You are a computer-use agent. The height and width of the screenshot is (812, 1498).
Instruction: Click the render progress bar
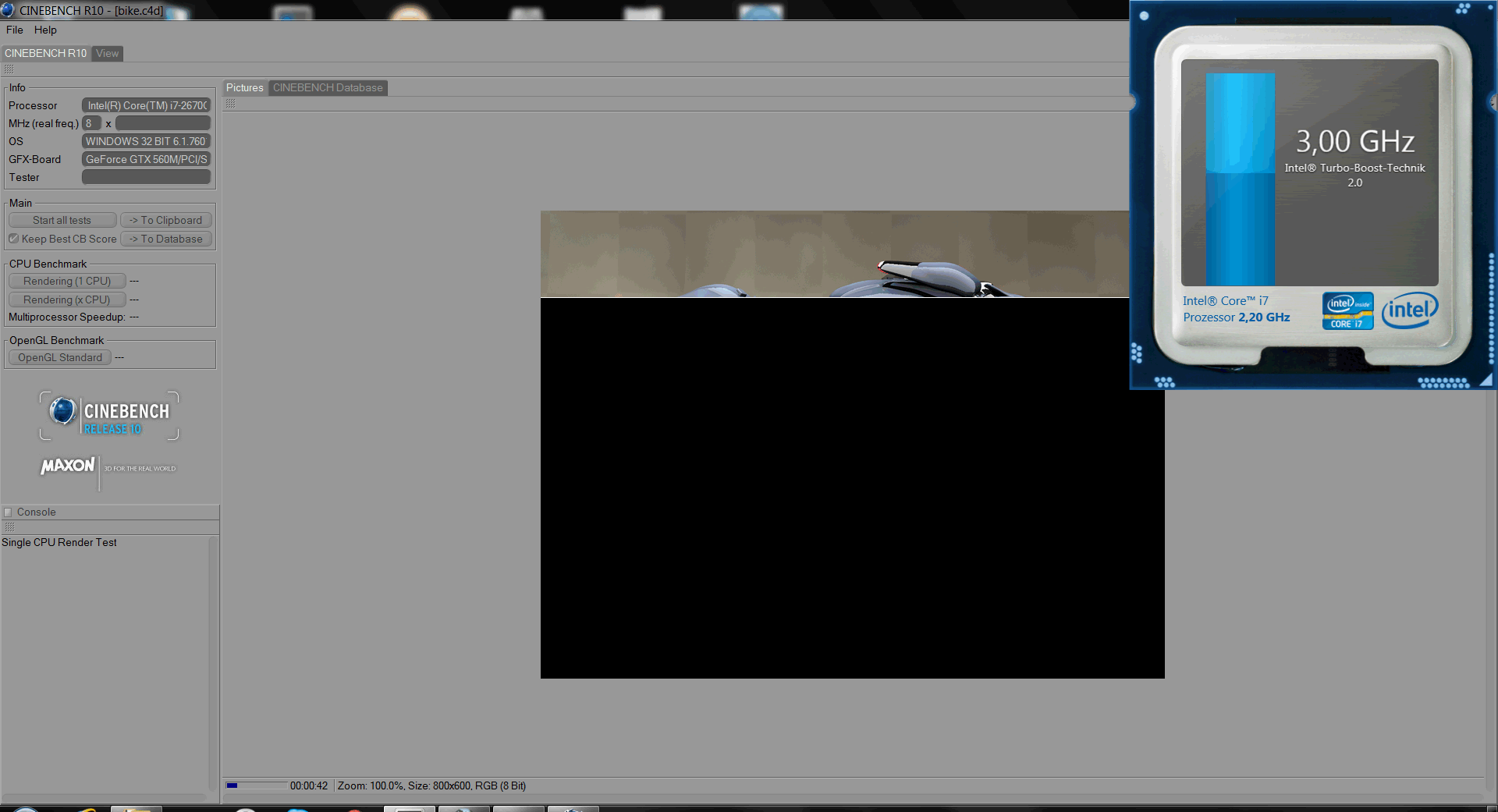[257, 785]
